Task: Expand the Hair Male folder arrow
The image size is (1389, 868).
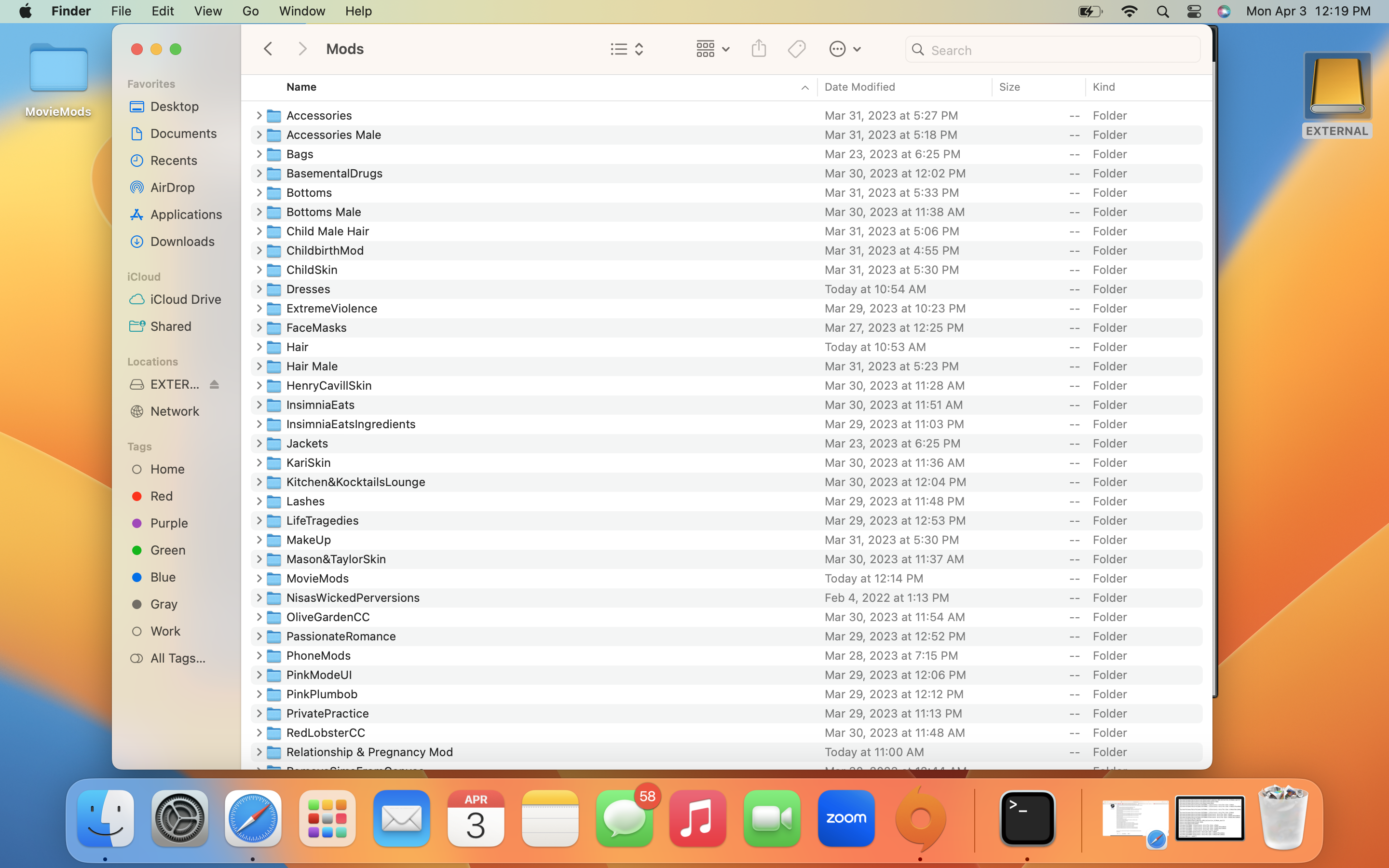Action: [259, 366]
